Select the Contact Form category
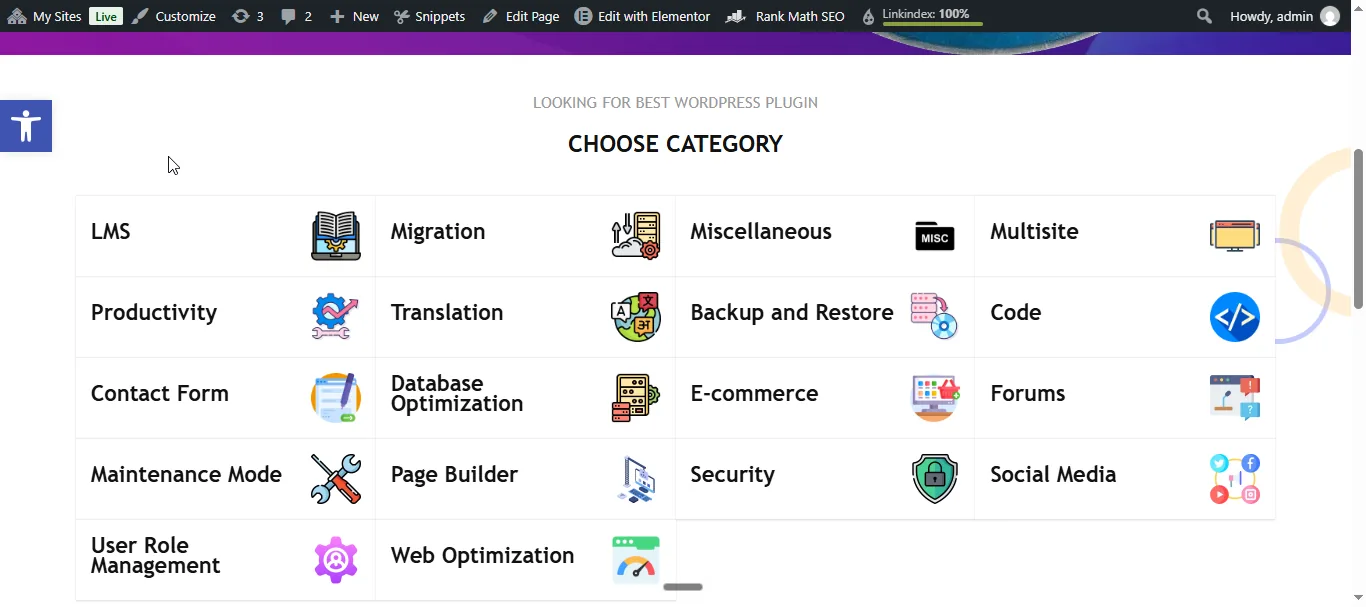Viewport: 1366px width, 607px height. 160,394
